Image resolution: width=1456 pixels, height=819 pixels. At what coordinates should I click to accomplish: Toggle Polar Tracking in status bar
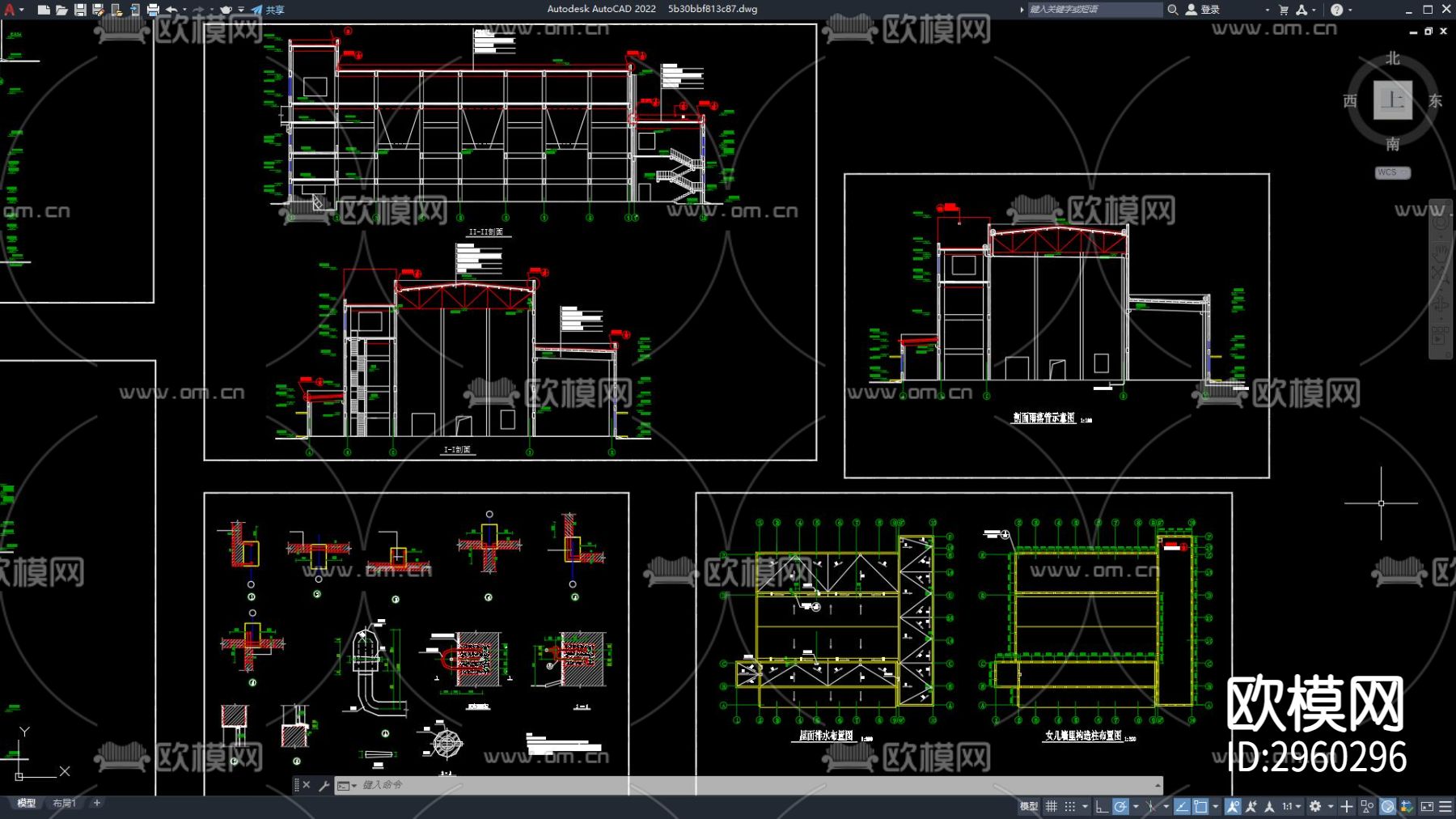1120,807
